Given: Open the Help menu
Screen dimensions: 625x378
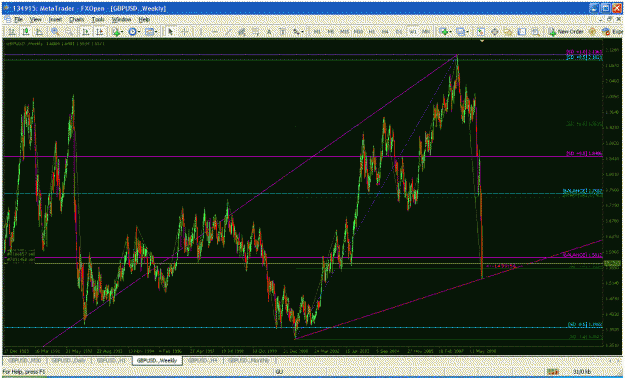Looking at the screenshot, I should (x=144, y=19).
